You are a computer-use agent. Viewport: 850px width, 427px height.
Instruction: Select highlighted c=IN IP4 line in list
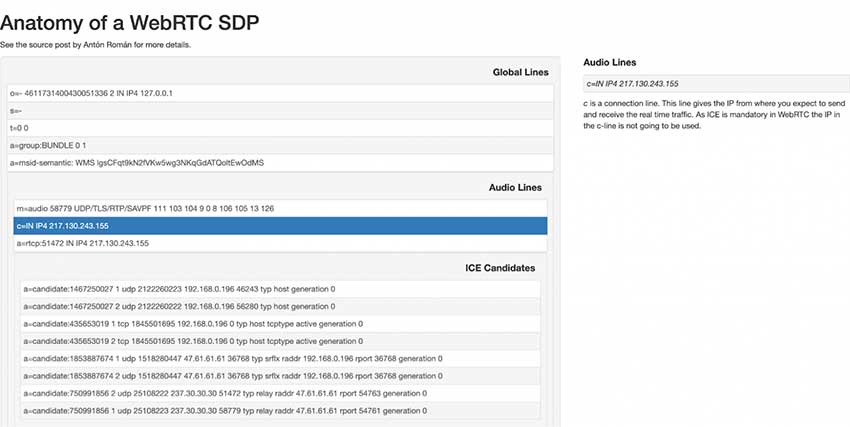[280, 226]
